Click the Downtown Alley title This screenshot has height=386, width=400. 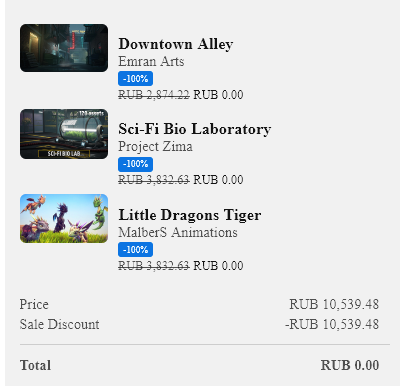[x=176, y=44]
